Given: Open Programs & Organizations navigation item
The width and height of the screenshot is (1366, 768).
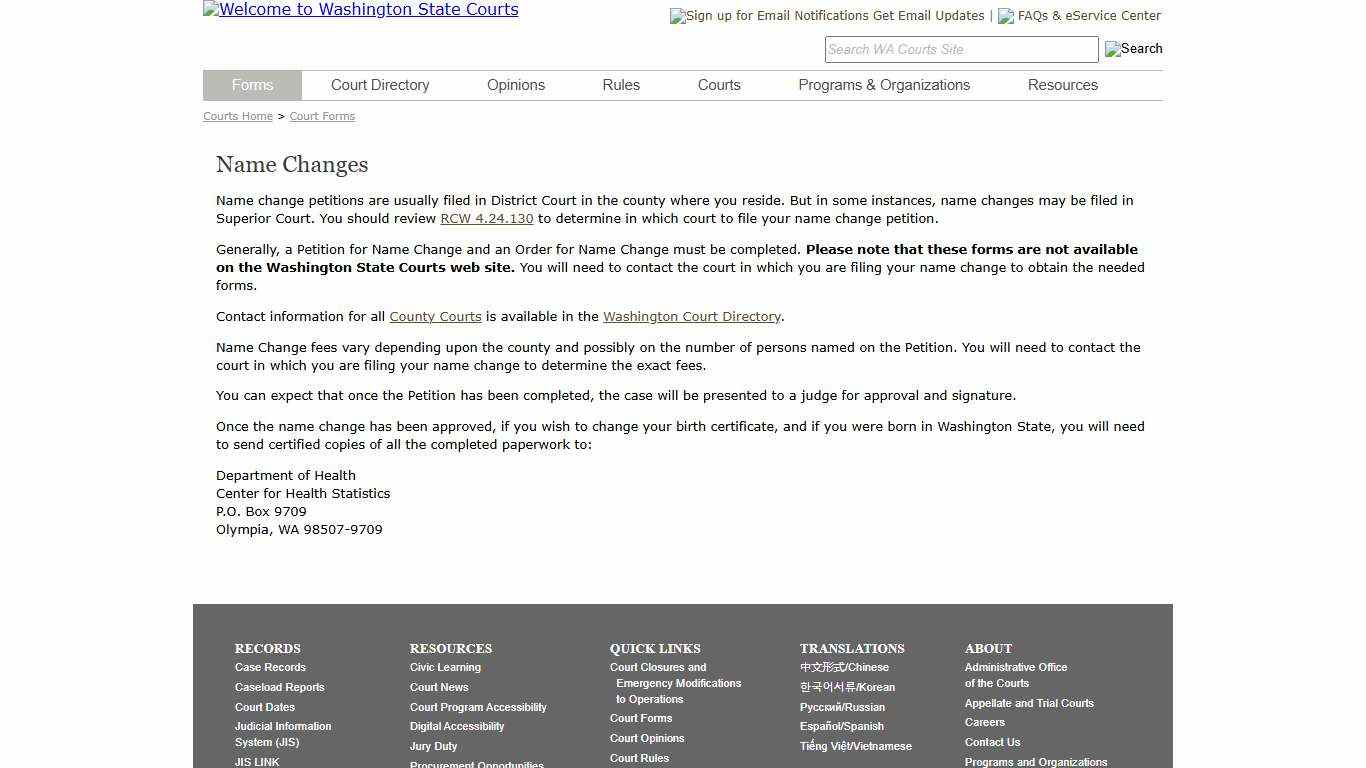Looking at the screenshot, I should pos(884,85).
